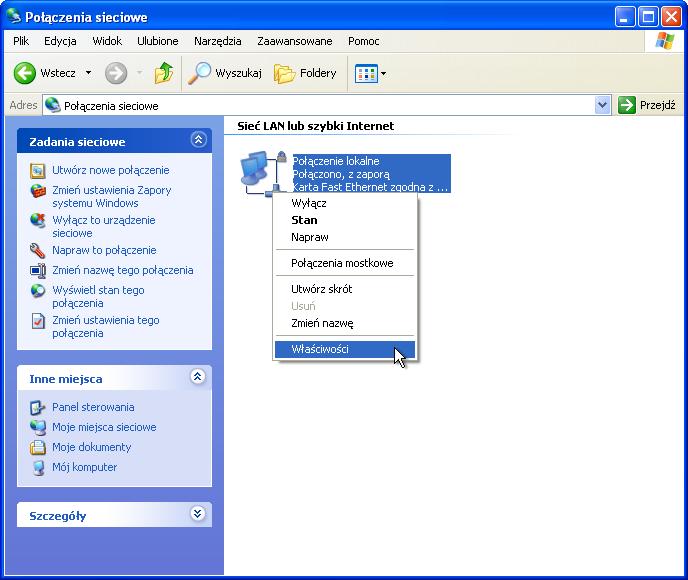Viewport: 688px width, 580px height.
Task: Go up one folder level icon
Action: tap(164, 73)
